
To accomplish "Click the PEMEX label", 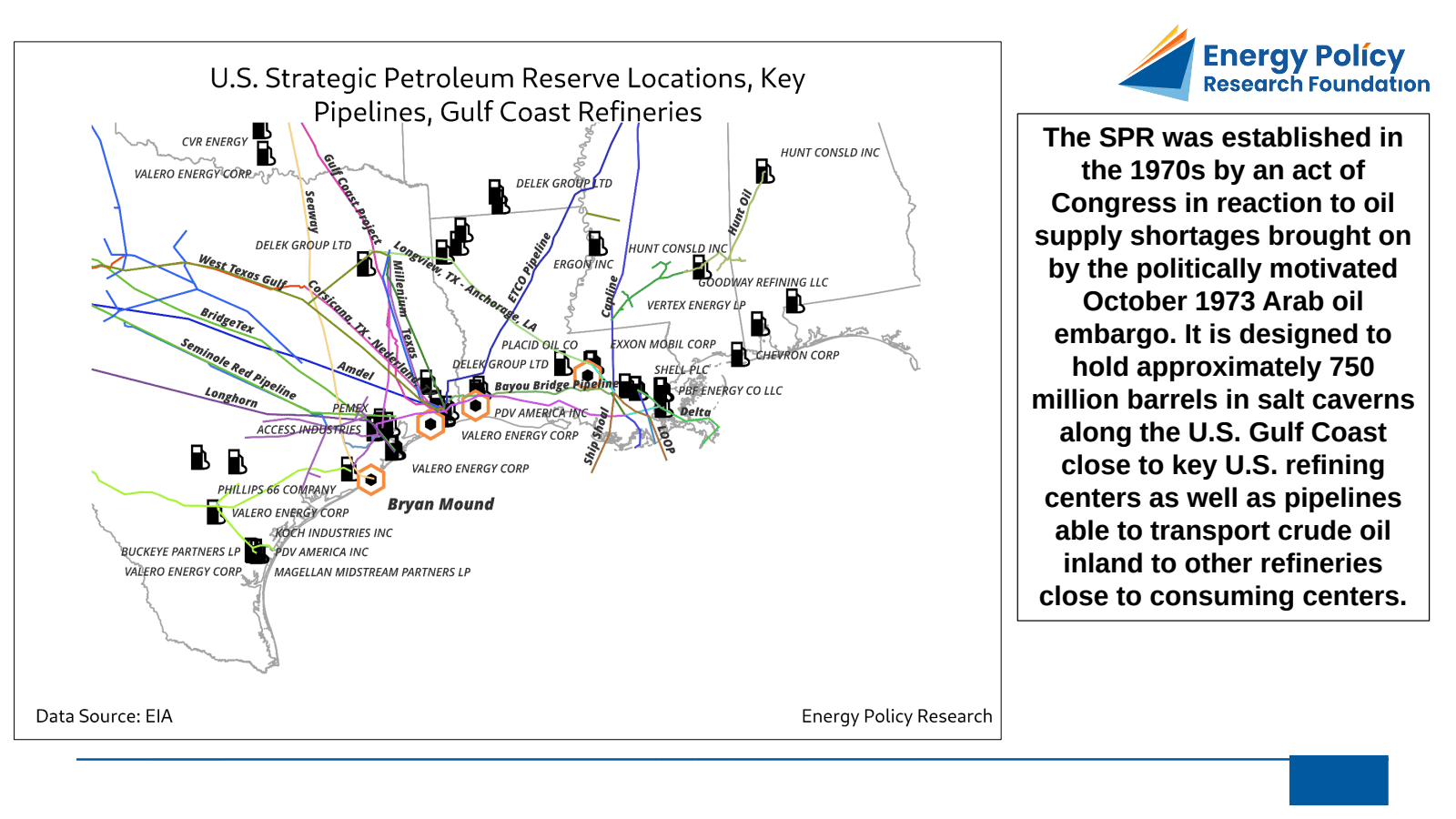I will point(350,409).
